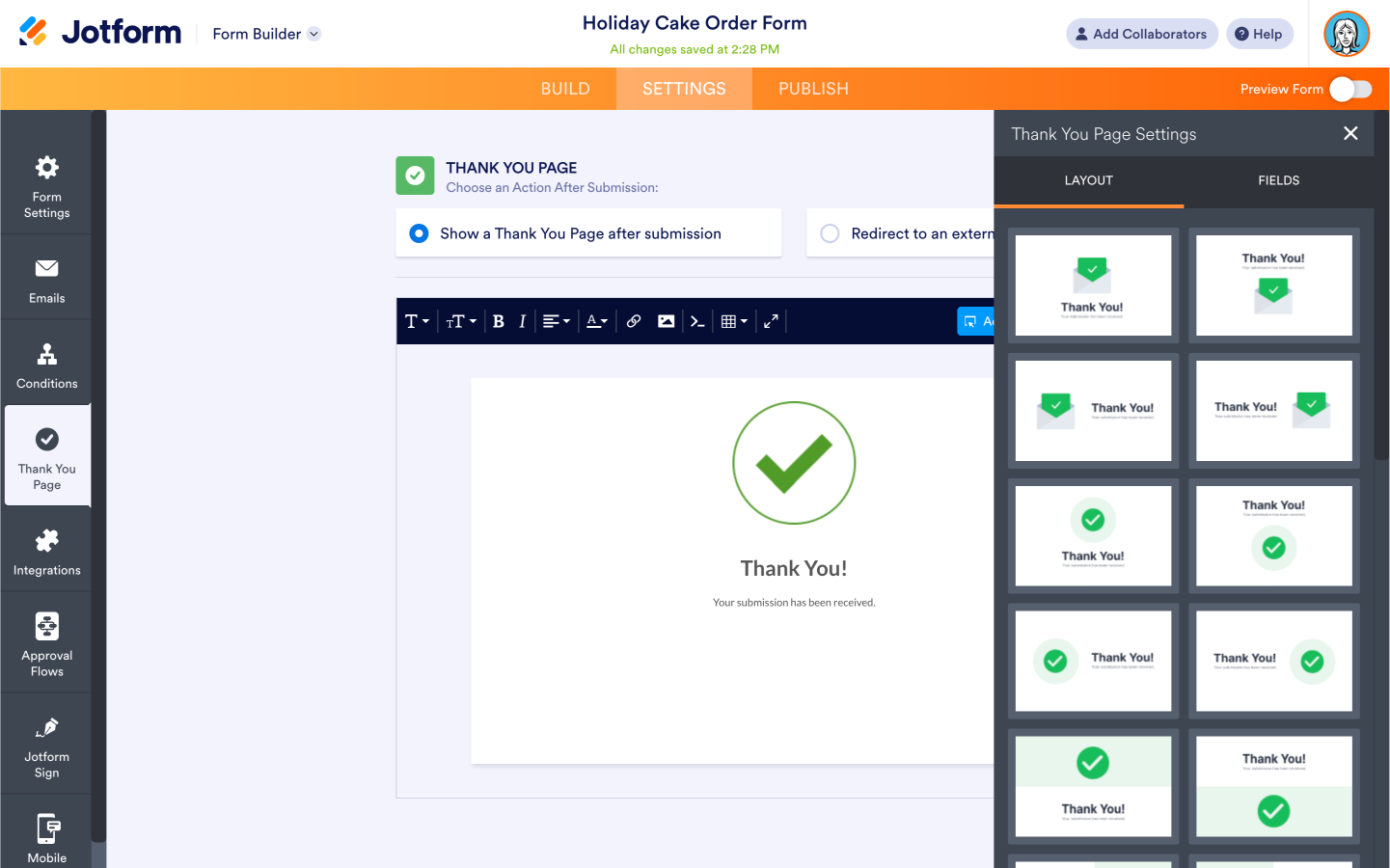Viewport: 1390px width, 868px height.
Task: Expand the editor to fullscreen
Action: point(771,321)
